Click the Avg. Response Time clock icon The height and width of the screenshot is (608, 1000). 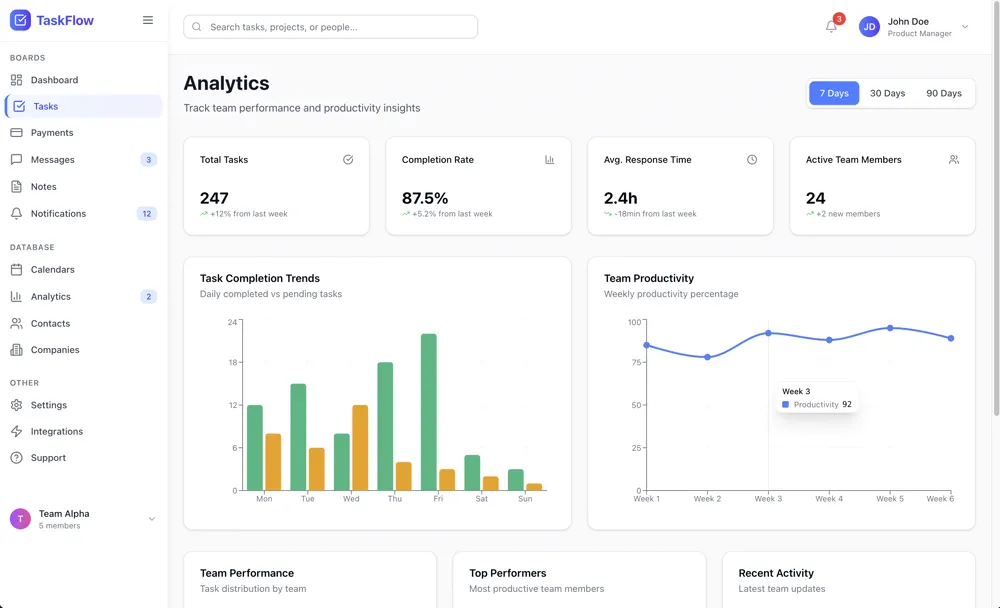[752, 160]
